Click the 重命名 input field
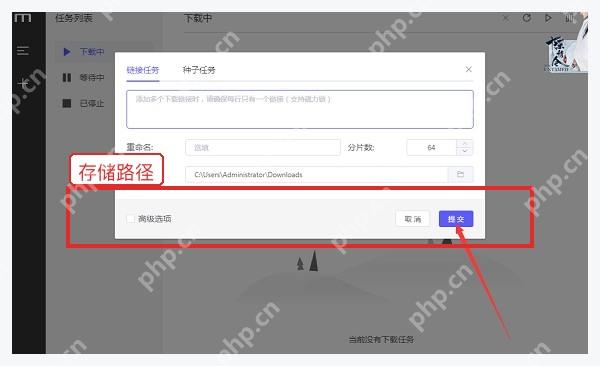 (263, 147)
